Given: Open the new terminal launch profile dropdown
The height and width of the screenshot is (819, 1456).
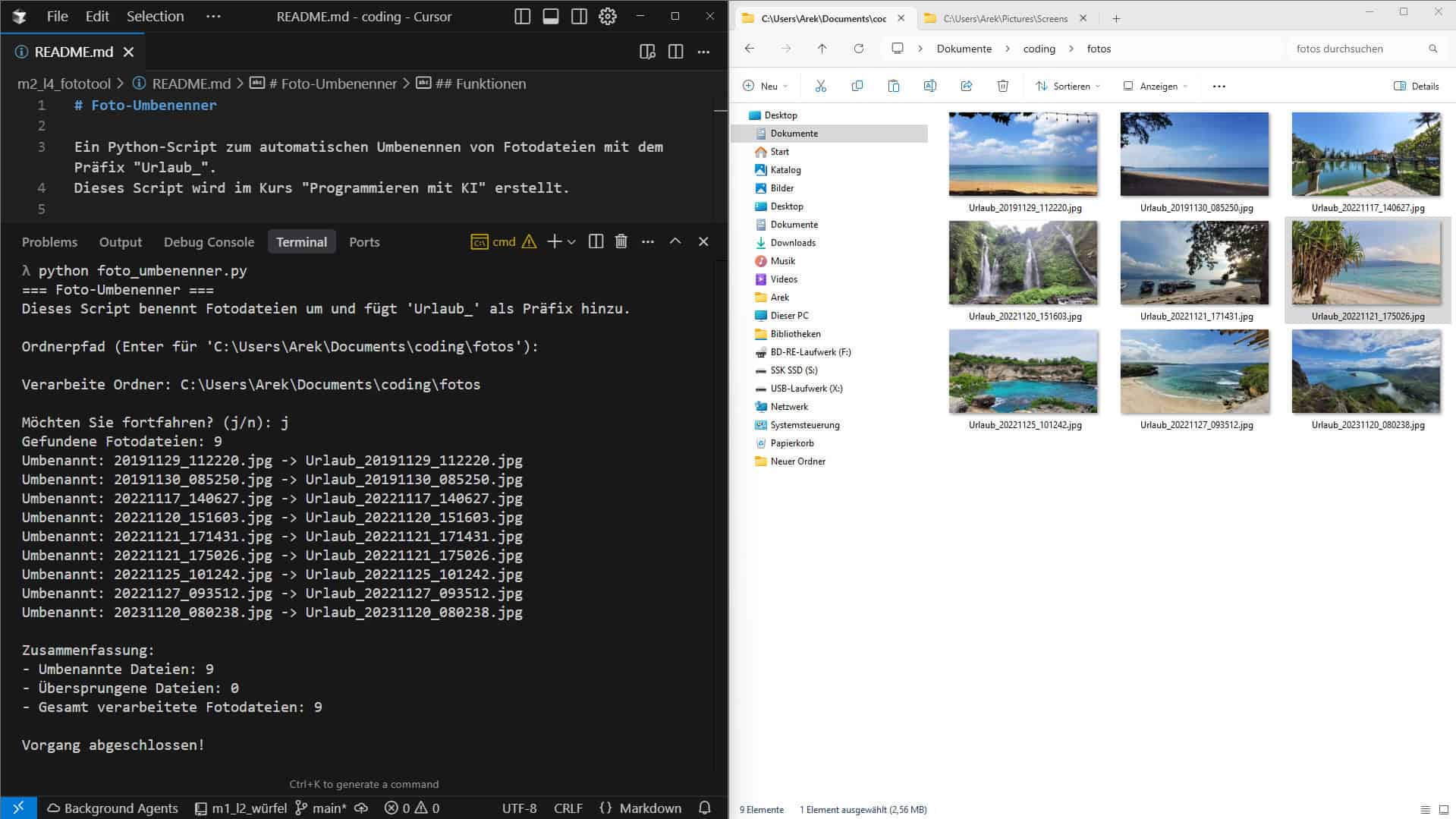Looking at the screenshot, I should 572,241.
